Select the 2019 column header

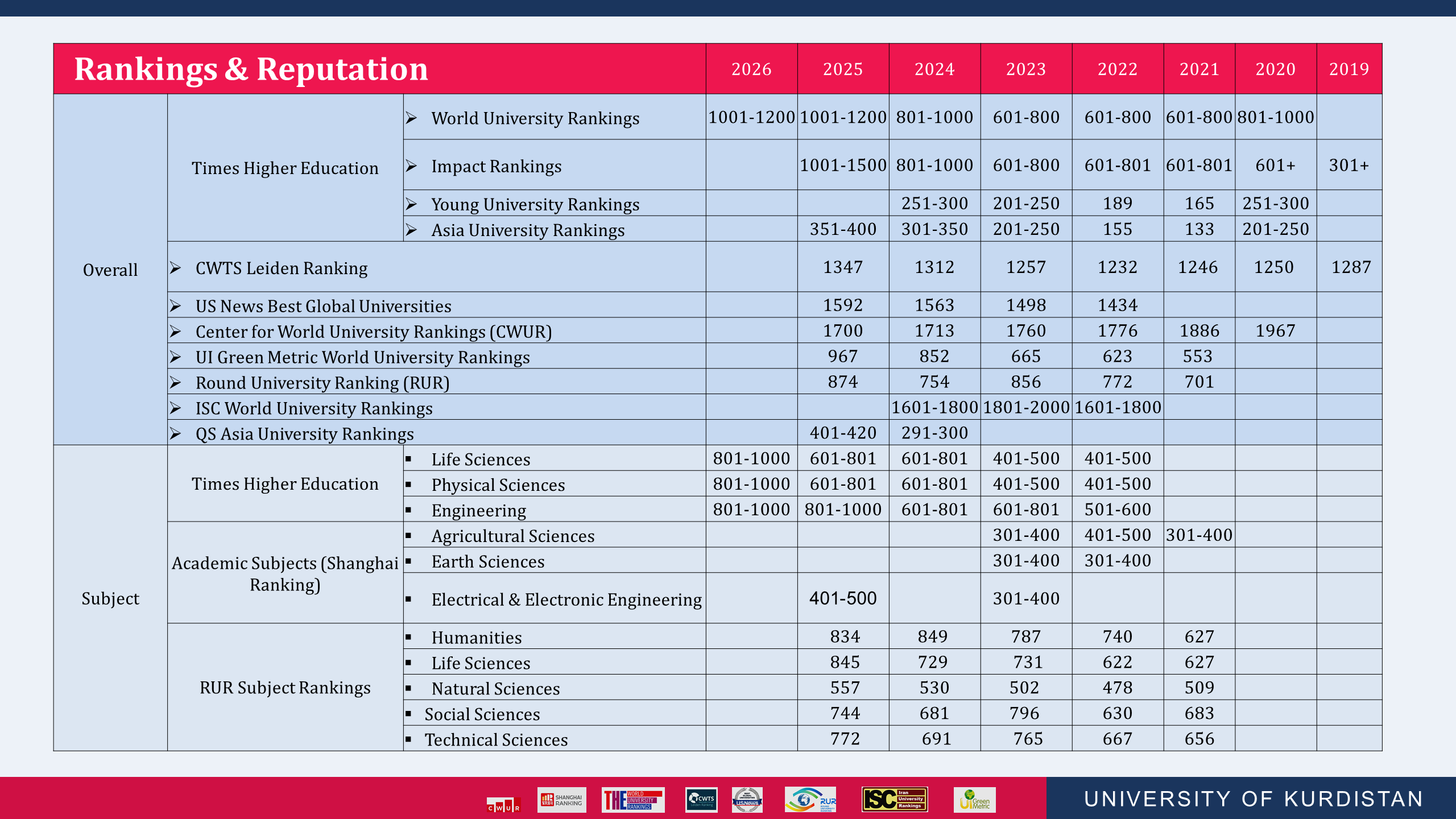coord(1349,69)
